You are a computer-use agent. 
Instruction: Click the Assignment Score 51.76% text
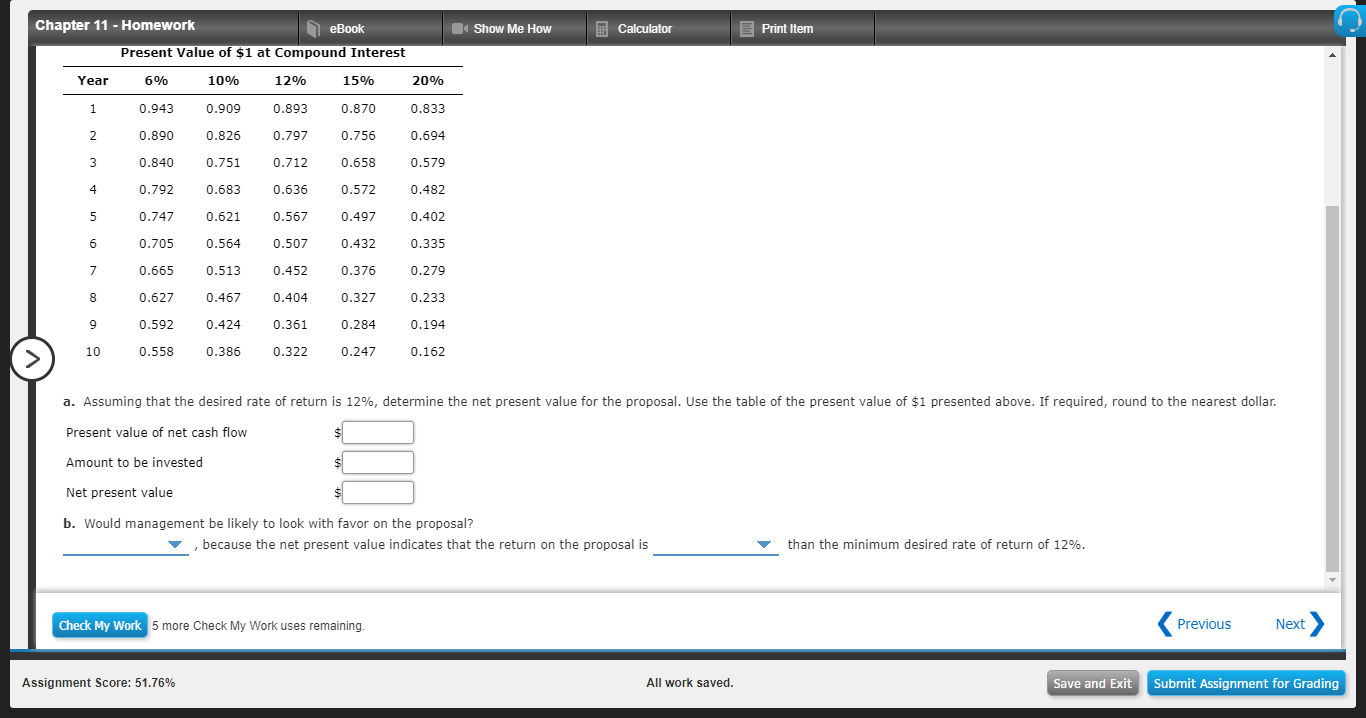(98, 683)
